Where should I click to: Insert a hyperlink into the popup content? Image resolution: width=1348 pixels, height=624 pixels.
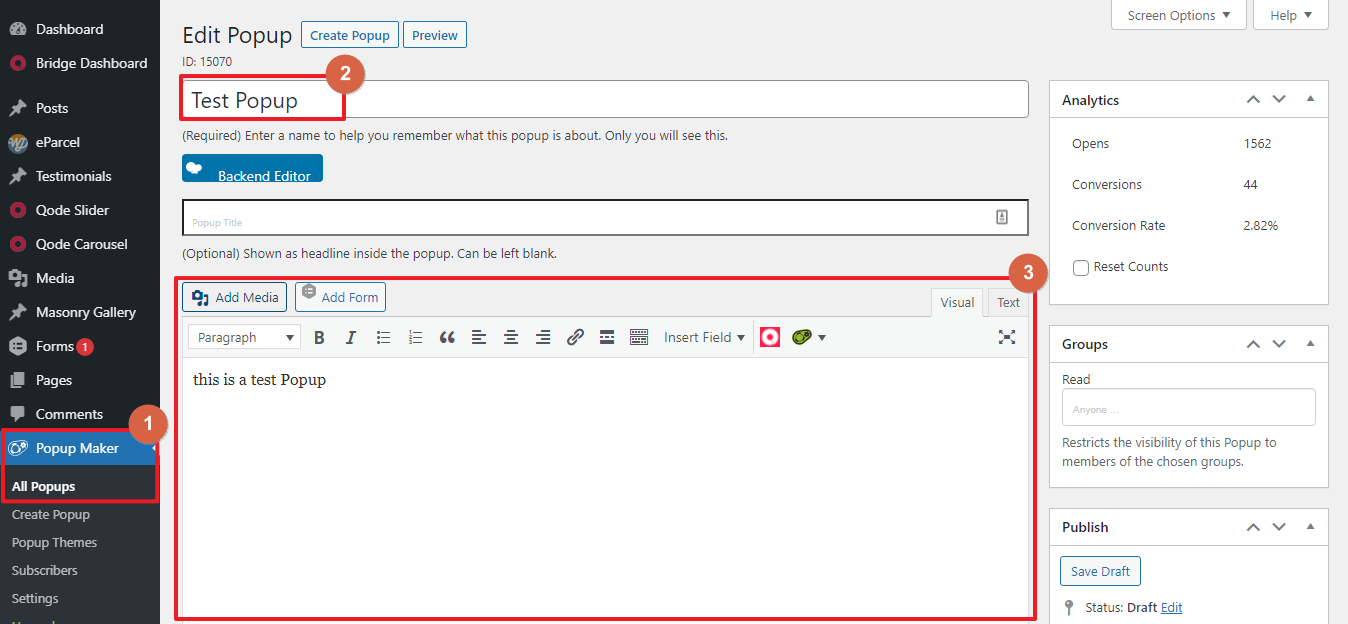(575, 337)
